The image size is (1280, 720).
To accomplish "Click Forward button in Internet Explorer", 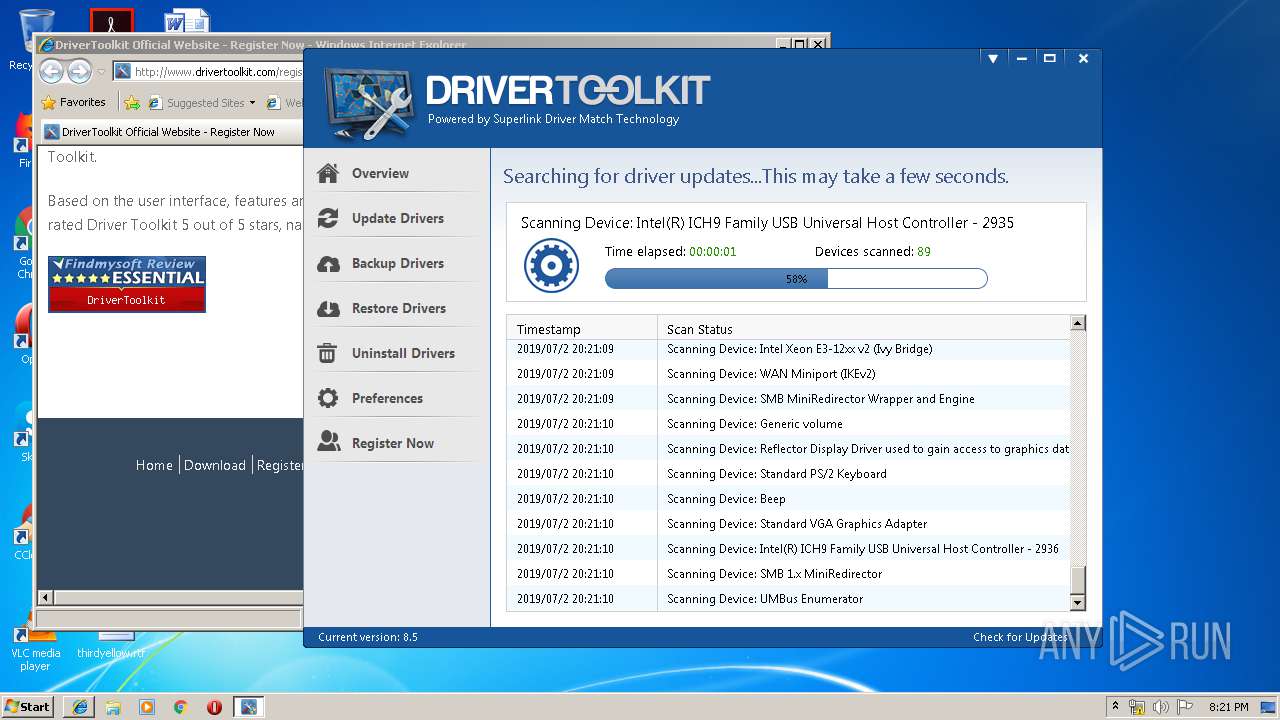I will (79, 71).
